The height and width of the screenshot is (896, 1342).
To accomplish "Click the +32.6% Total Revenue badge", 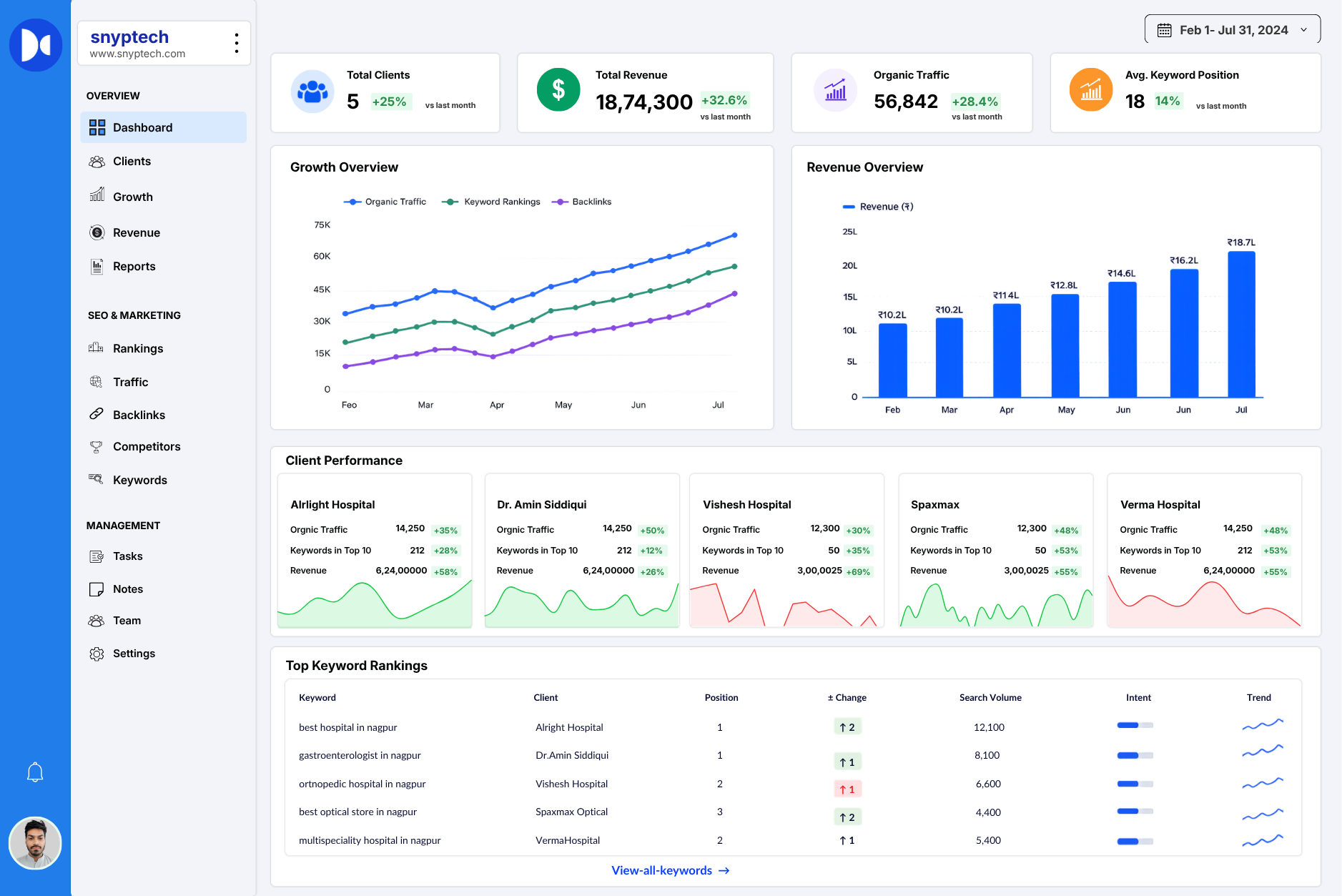I will pyautogui.click(x=724, y=100).
